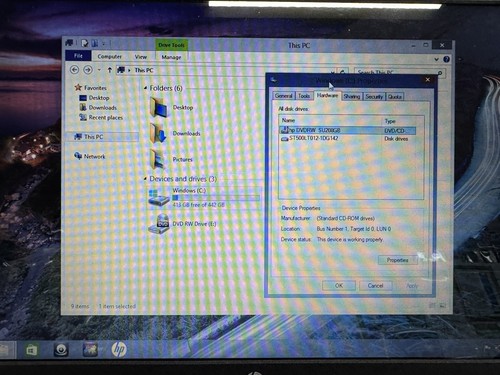Click the Windows (C:) space usage bar
Viewport: 500px width, 375px height.
click(216, 198)
